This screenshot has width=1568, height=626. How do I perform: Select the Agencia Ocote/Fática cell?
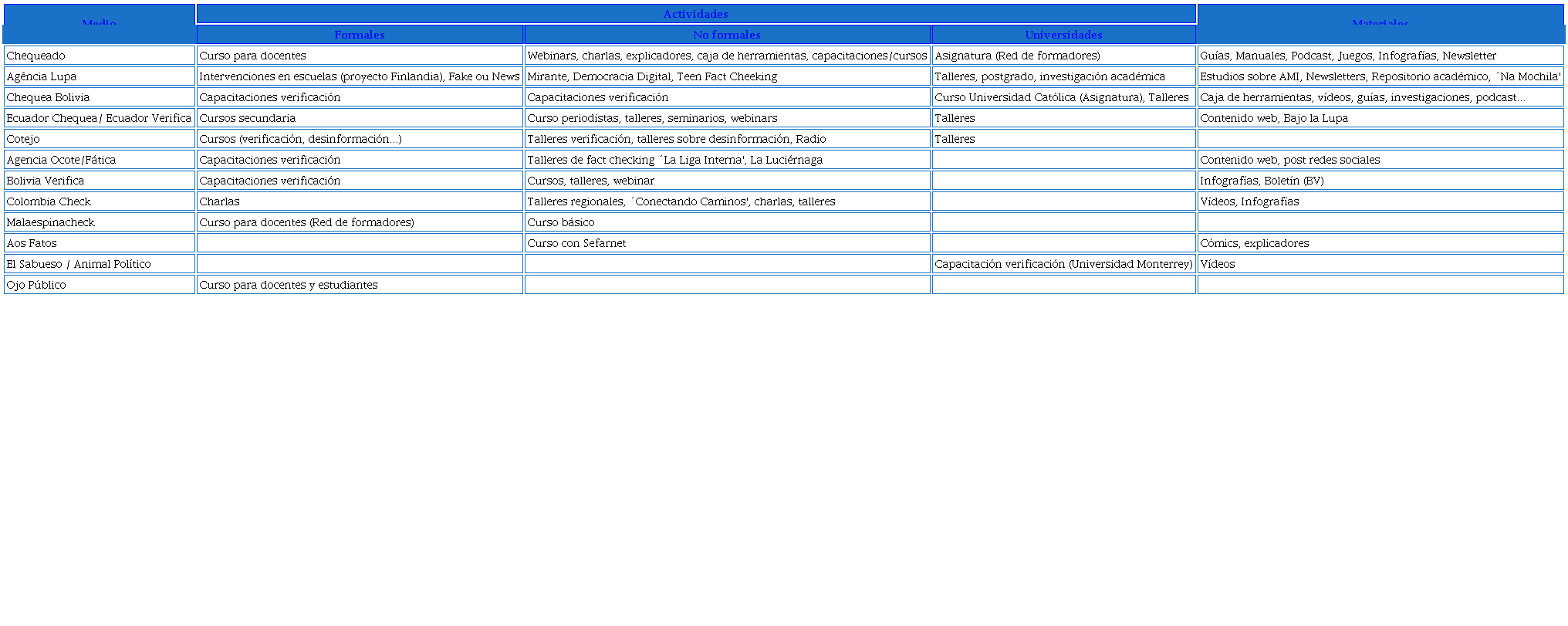[99, 160]
